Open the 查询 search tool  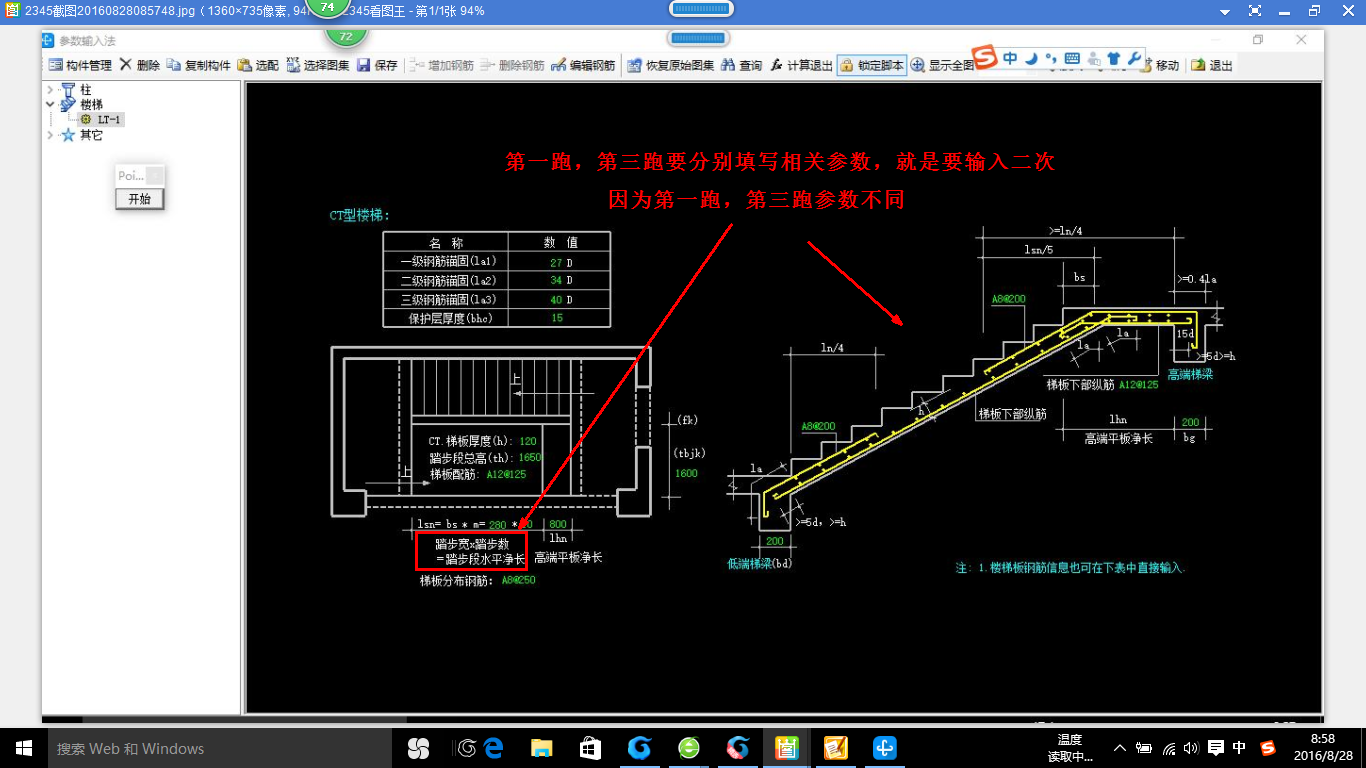(741, 65)
